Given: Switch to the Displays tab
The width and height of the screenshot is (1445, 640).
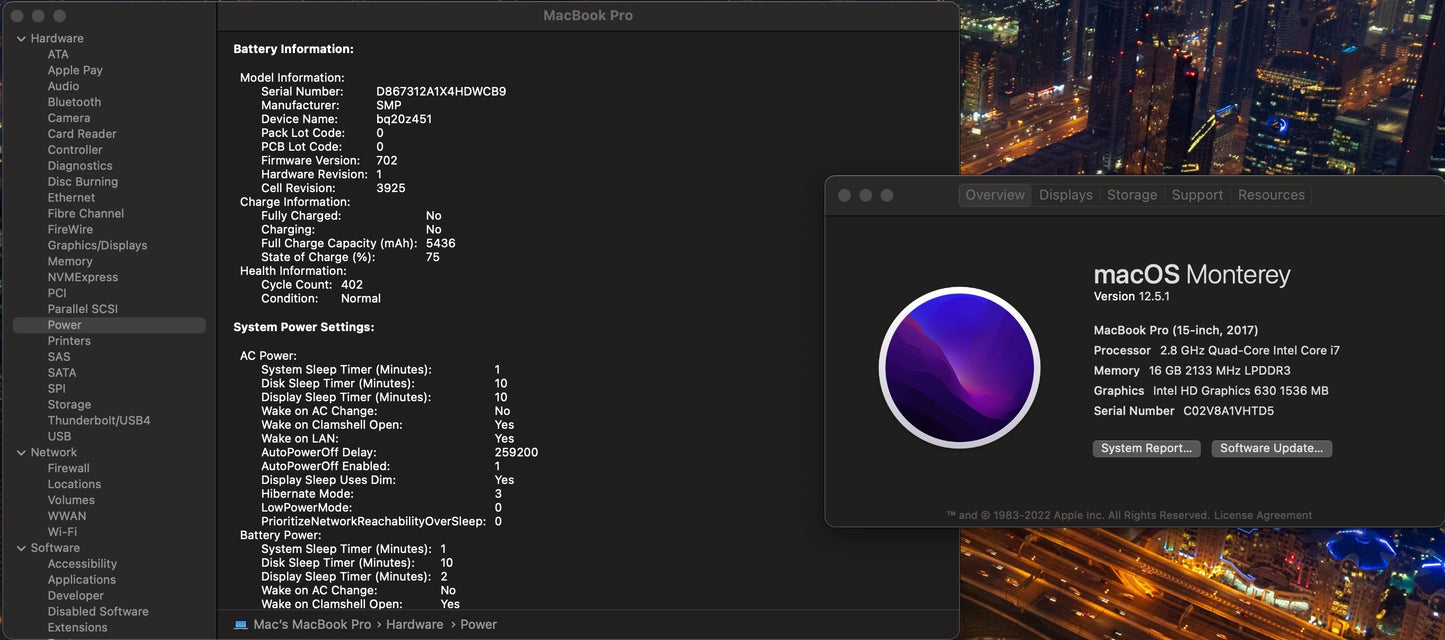Looking at the screenshot, I should pyautogui.click(x=1065, y=195).
